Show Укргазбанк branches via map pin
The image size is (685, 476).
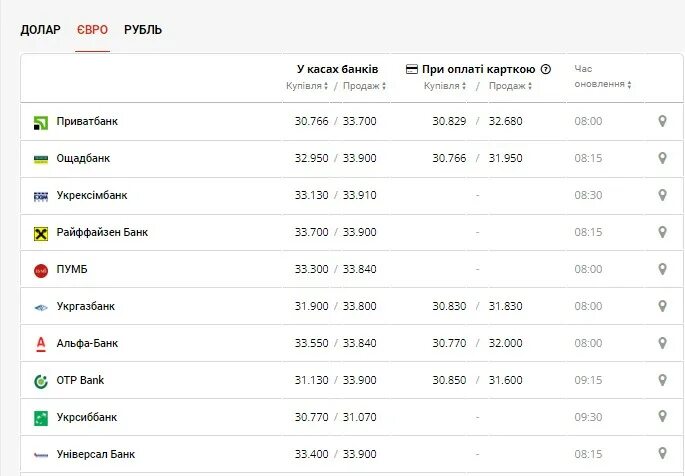662,306
